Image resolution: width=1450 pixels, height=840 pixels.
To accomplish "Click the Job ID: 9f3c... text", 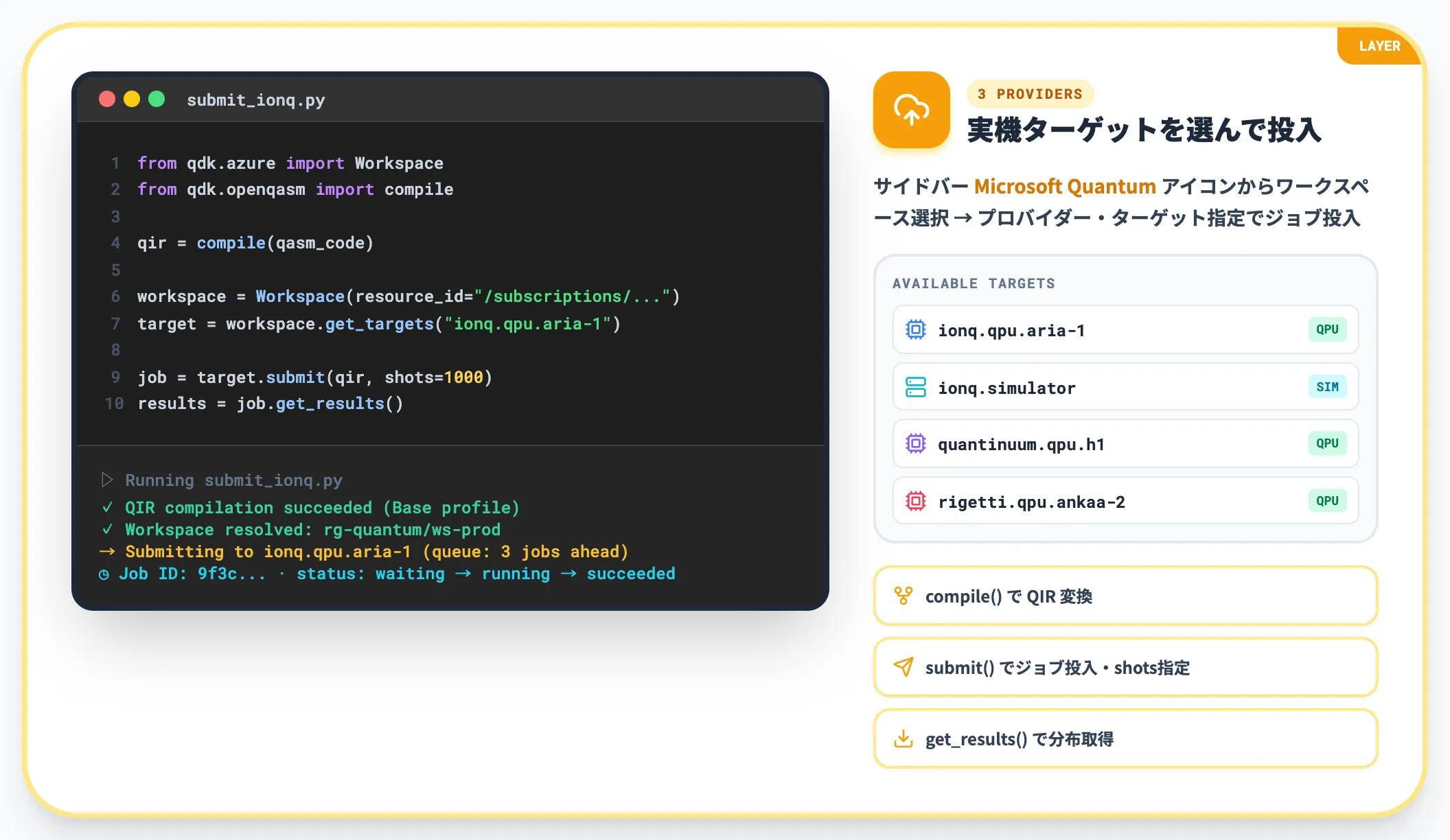I will [192, 574].
